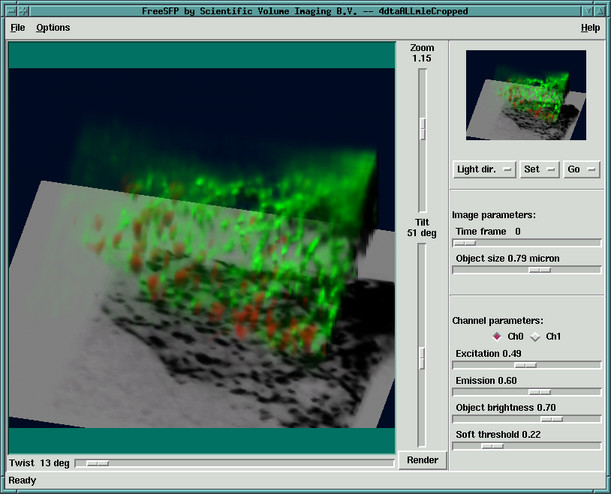The image size is (611, 494).
Task: Open the Light dir. dropdown
Action: click(x=484, y=169)
